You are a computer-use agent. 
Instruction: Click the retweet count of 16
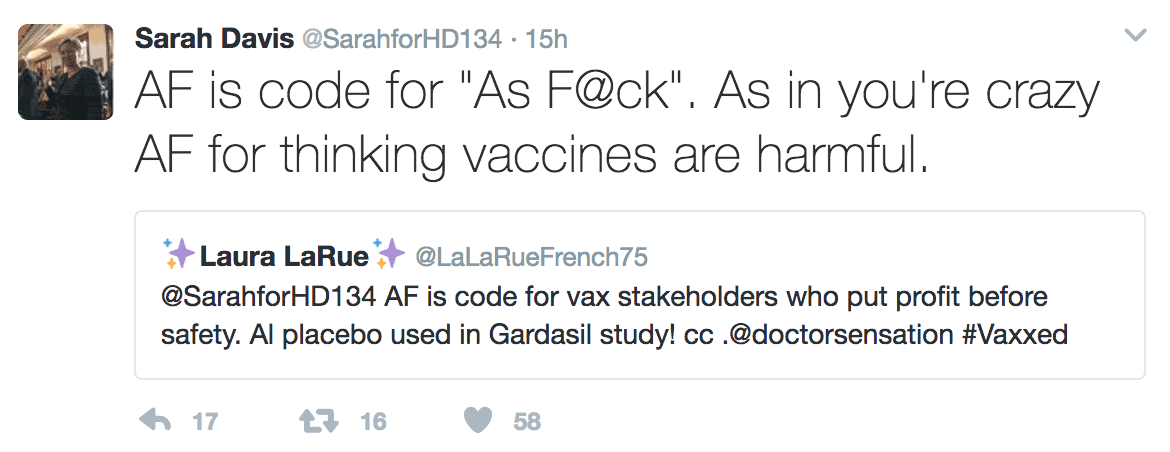coord(373,421)
